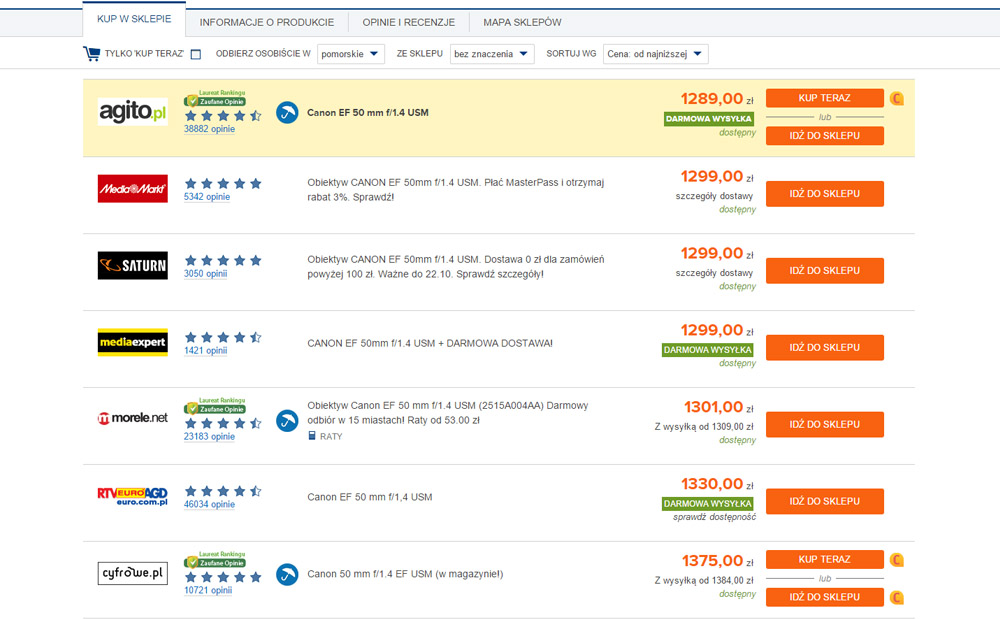Go to the morele.net shop offer
The image size is (1000, 619).
coord(825,425)
